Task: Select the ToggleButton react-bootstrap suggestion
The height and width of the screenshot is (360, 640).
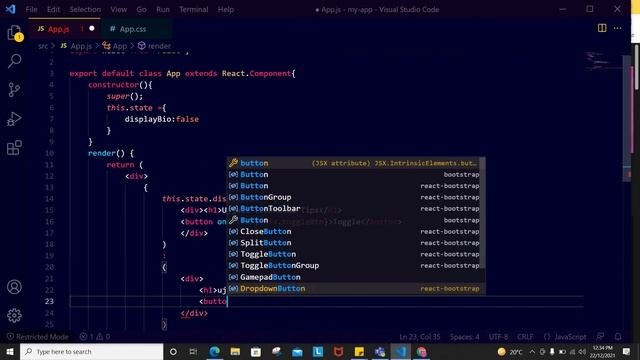Action: [x=353, y=254]
